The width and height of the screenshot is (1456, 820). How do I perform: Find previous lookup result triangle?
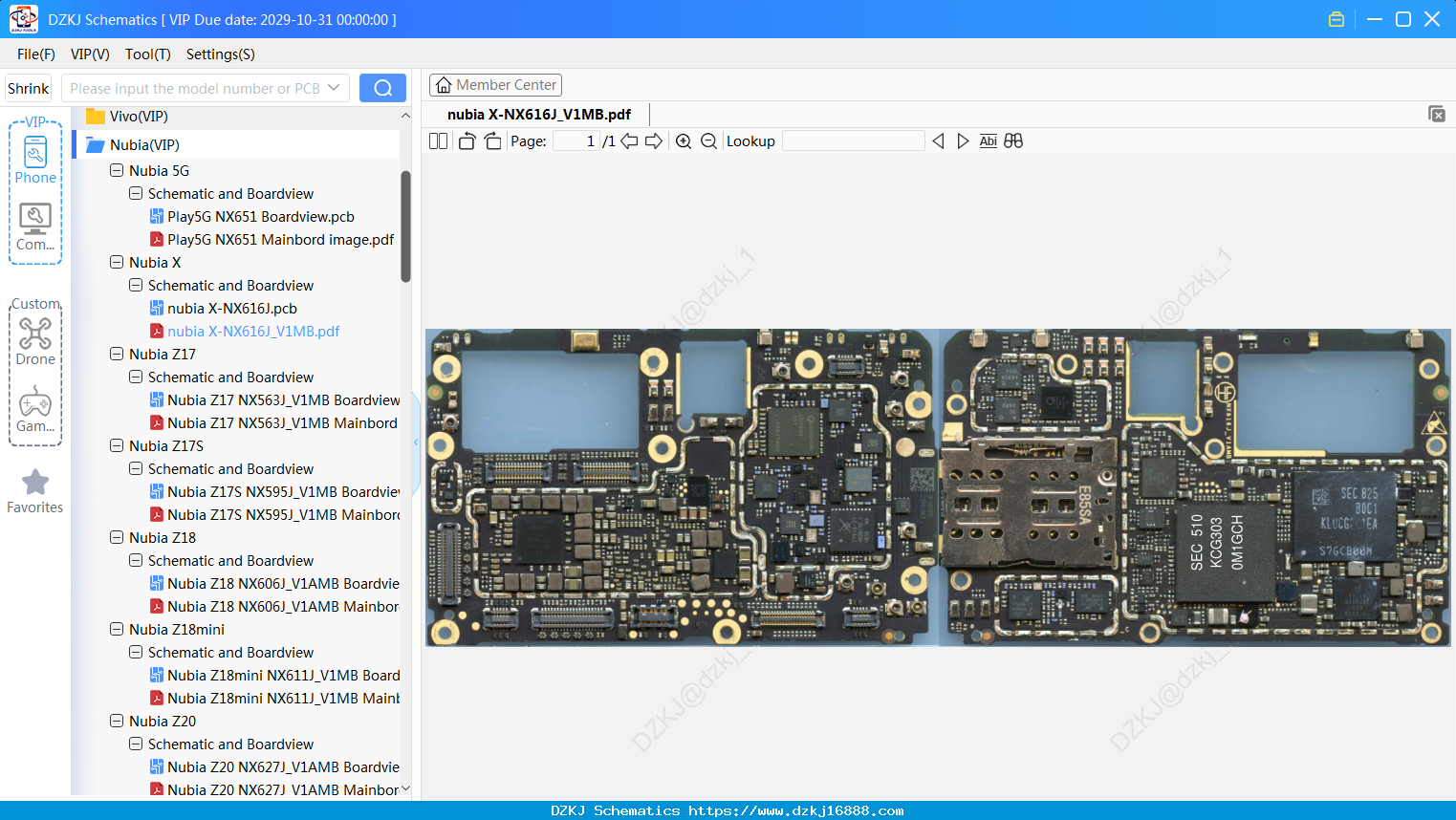click(938, 140)
